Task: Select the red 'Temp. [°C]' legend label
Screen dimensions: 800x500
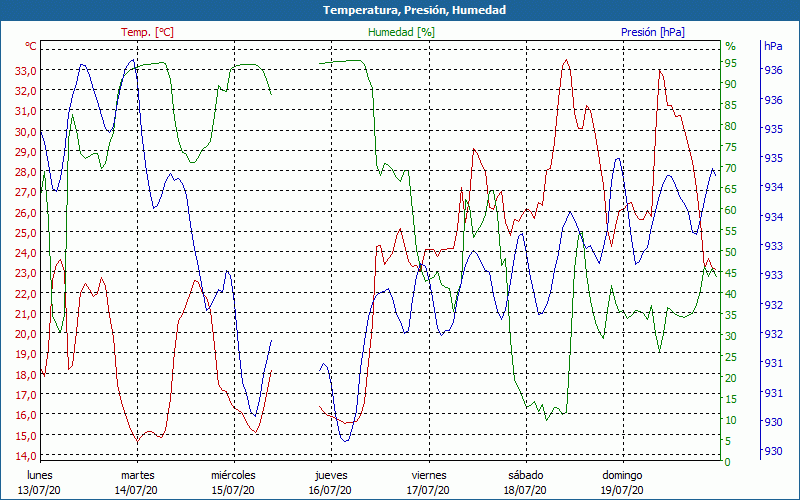Action: click(x=147, y=32)
